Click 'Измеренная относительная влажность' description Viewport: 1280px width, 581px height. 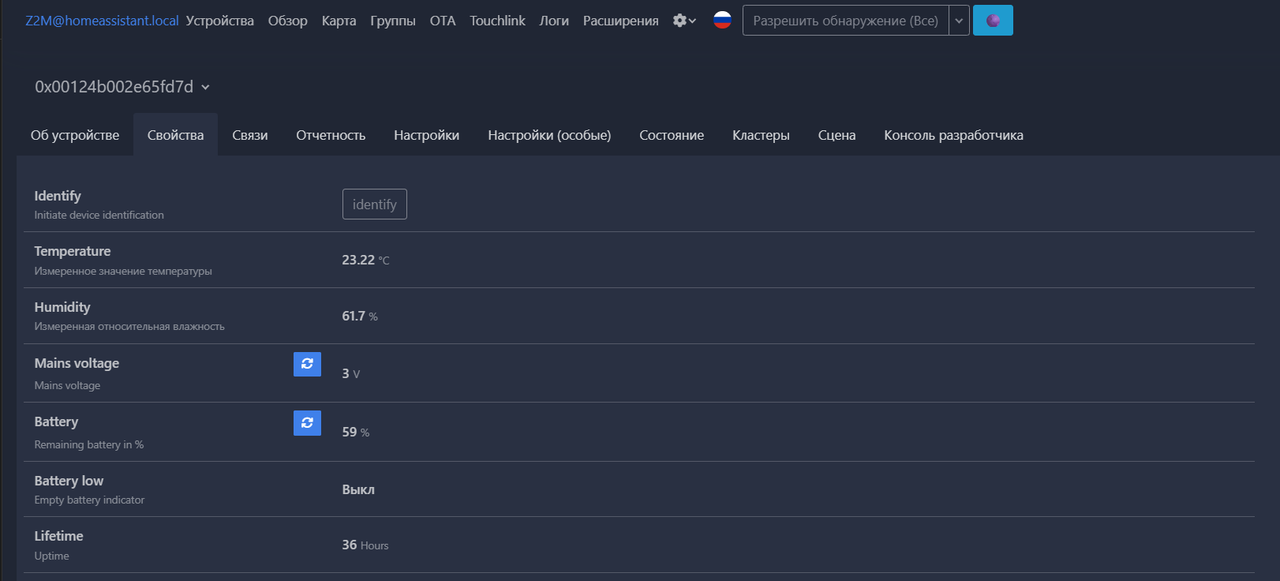(129, 326)
